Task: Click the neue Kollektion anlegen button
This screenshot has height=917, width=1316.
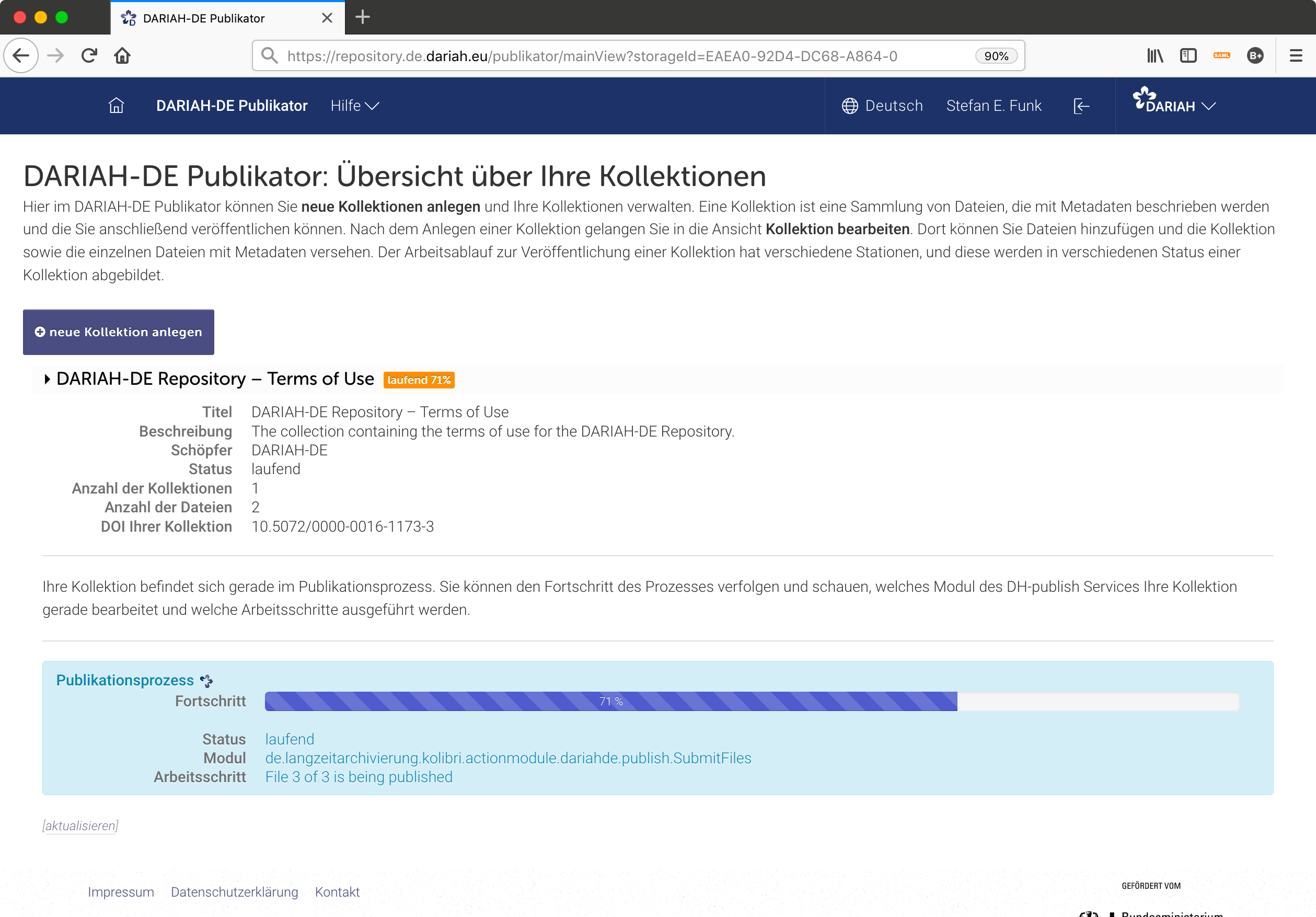Action: click(x=118, y=331)
